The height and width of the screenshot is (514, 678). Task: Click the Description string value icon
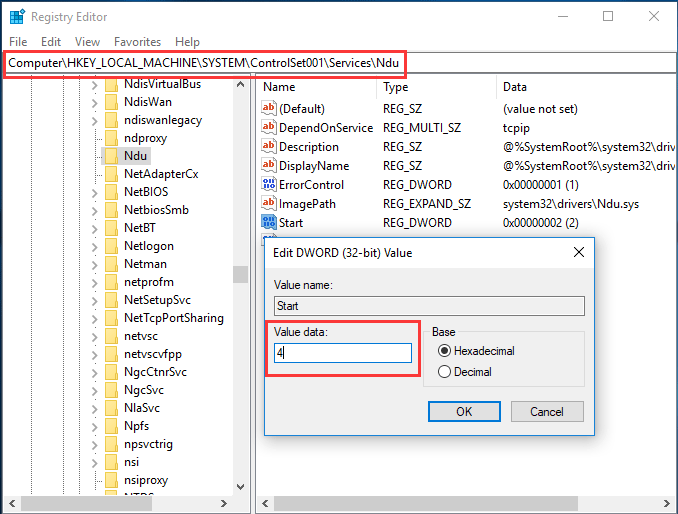(x=269, y=146)
